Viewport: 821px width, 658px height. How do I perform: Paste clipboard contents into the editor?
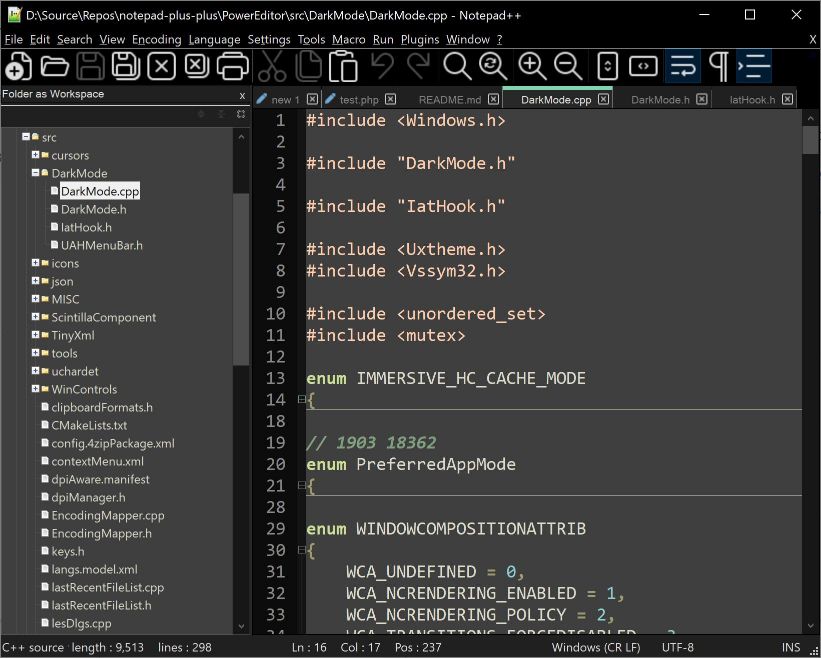click(x=343, y=66)
